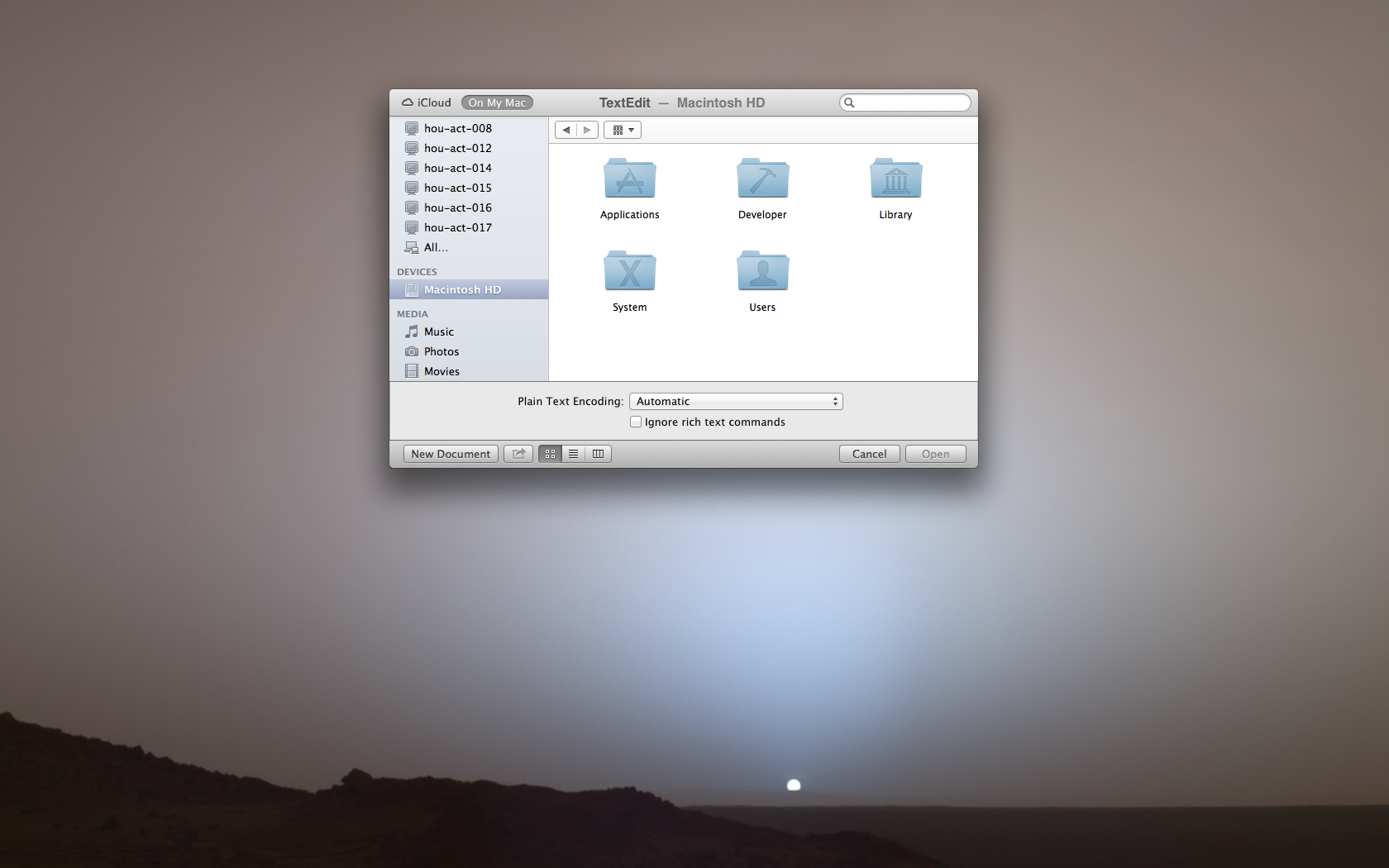Image resolution: width=1389 pixels, height=868 pixels.
Task: Switch to icon view
Action: tap(550, 454)
